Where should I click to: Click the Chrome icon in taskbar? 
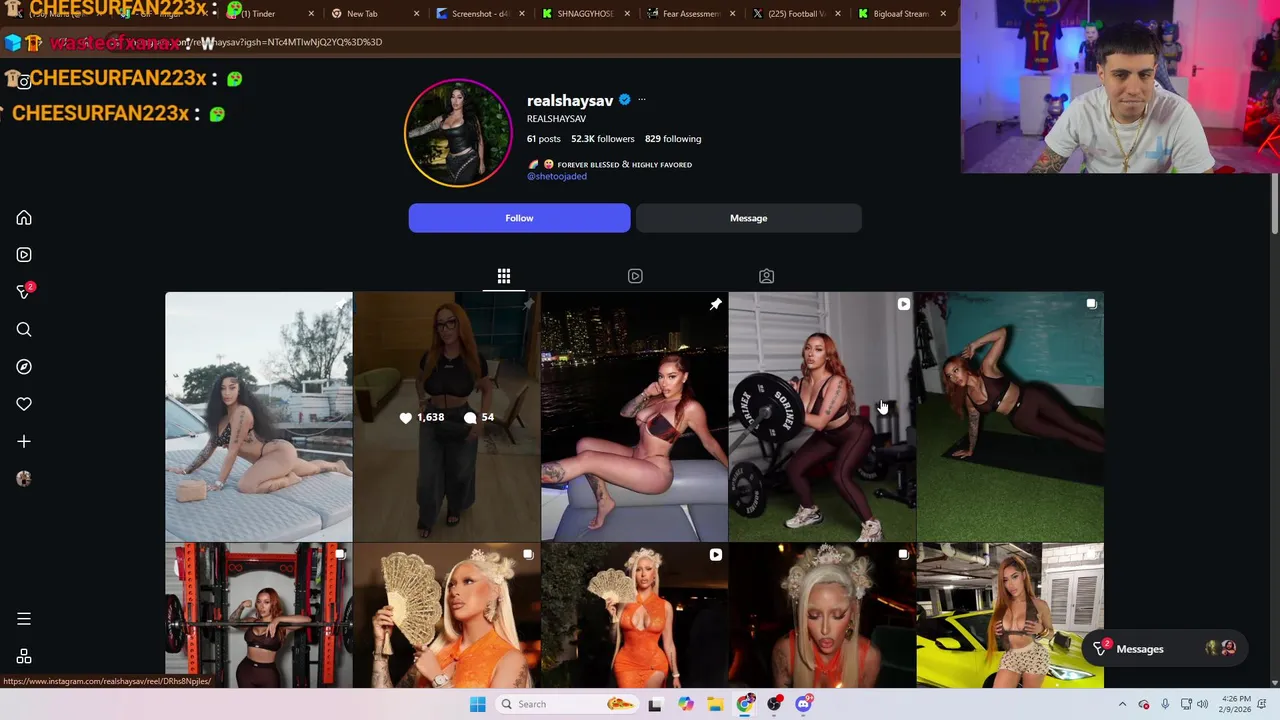point(745,704)
